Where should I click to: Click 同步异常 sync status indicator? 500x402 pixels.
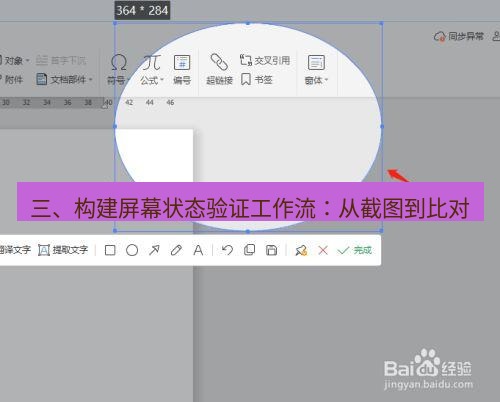coord(459,36)
